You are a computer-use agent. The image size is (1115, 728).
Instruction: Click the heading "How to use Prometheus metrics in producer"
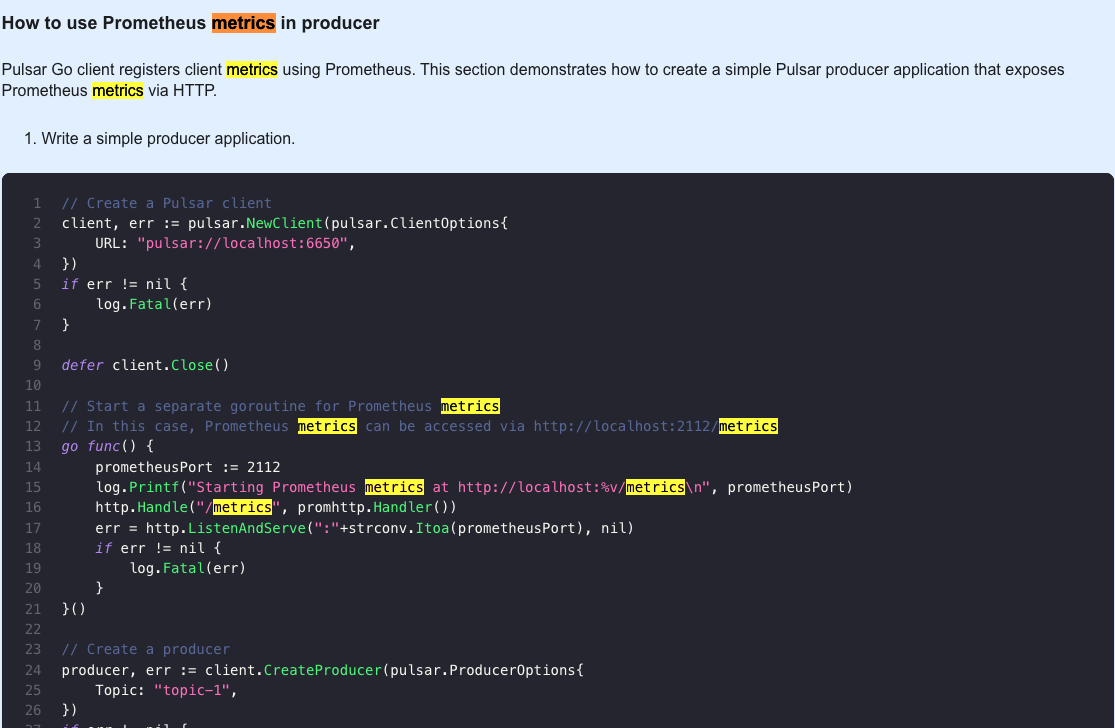click(x=191, y=23)
